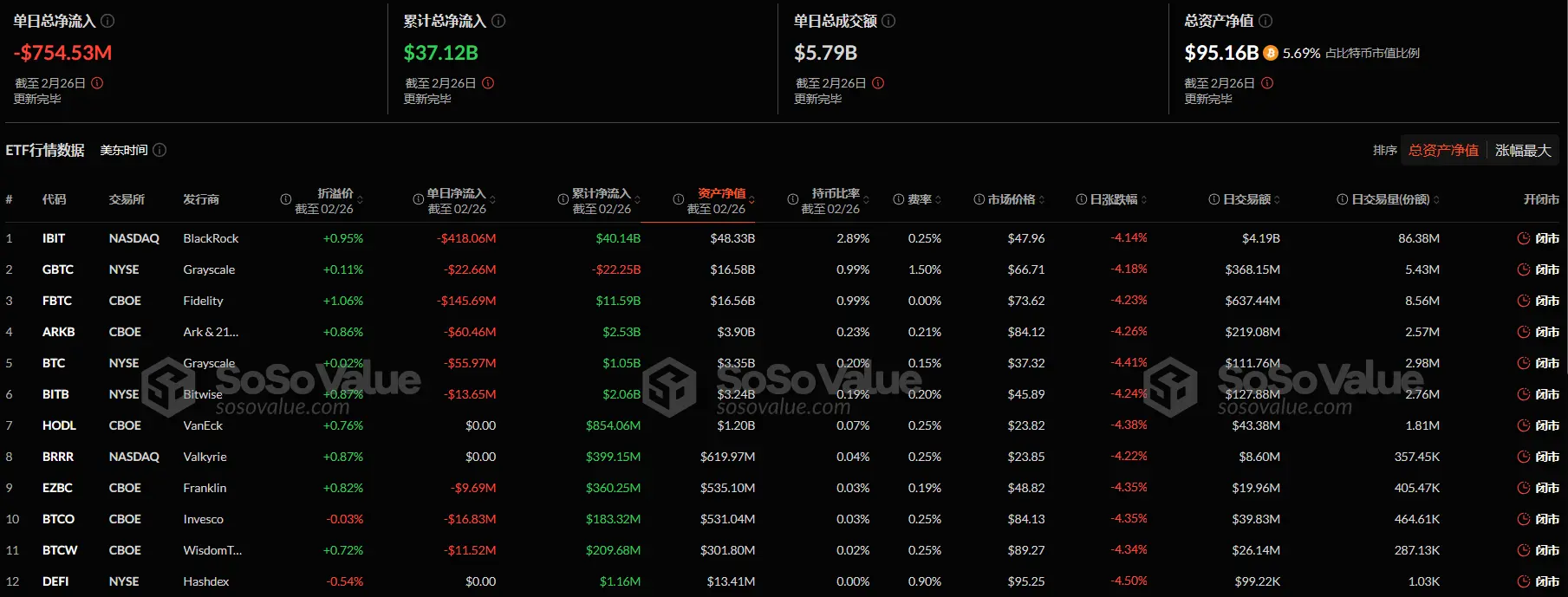Image resolution: width=1568 pixels, height=597 pixels.
Task: Open the ARKB ticker link
Action: click(x=59, y=332)
